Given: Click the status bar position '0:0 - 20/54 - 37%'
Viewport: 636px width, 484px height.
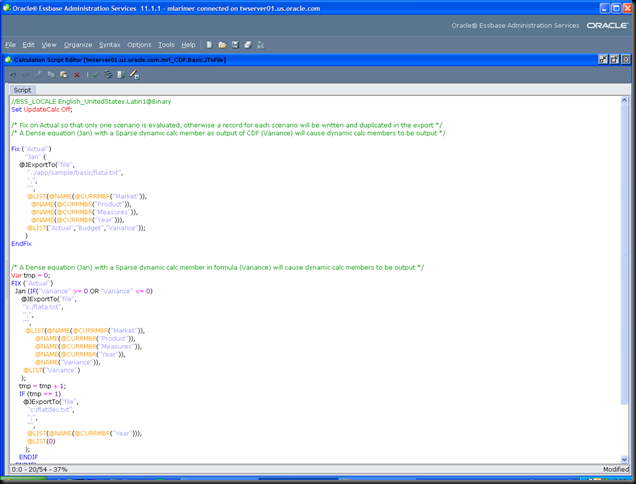Looking at the screenshot, I should [39, 469].
